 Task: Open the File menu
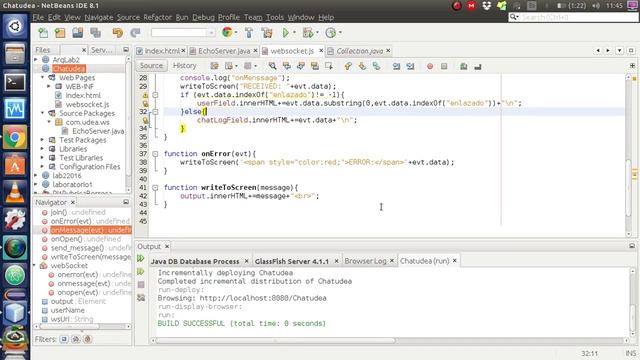coord(38,17)
